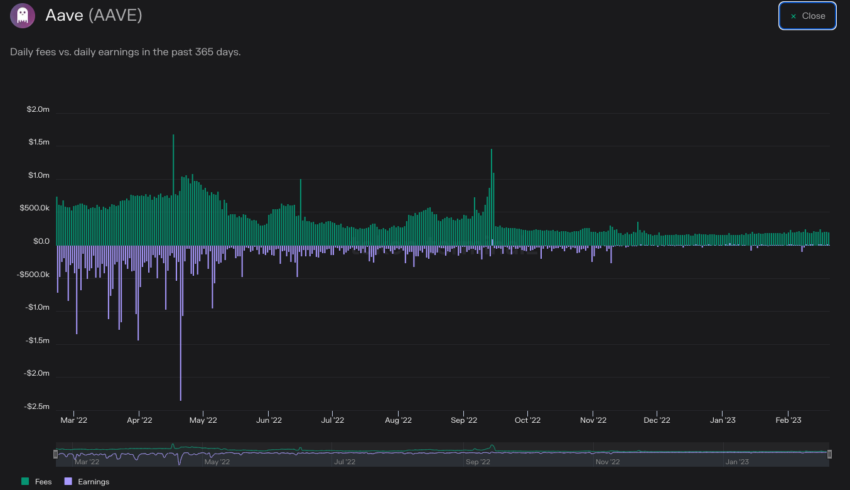The width and height of the screenshot is (850, 490).
Task: Click the tallest green fee spike in April
Action: 173,190
